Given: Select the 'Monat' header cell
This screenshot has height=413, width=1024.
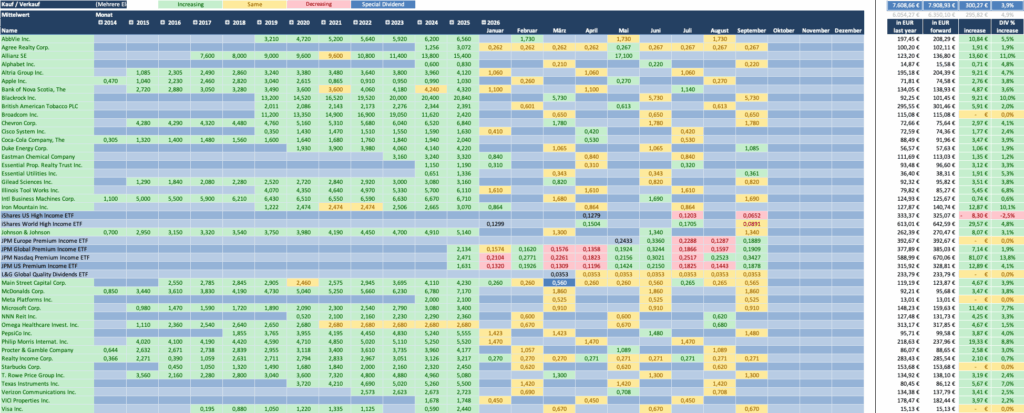Looking at the screenshot, I should [103, 14].
